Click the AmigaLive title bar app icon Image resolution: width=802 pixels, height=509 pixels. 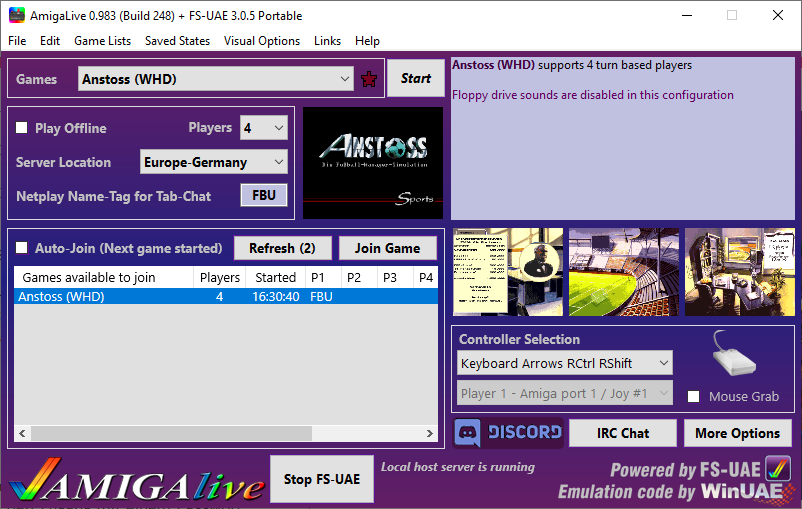(16, 15)
